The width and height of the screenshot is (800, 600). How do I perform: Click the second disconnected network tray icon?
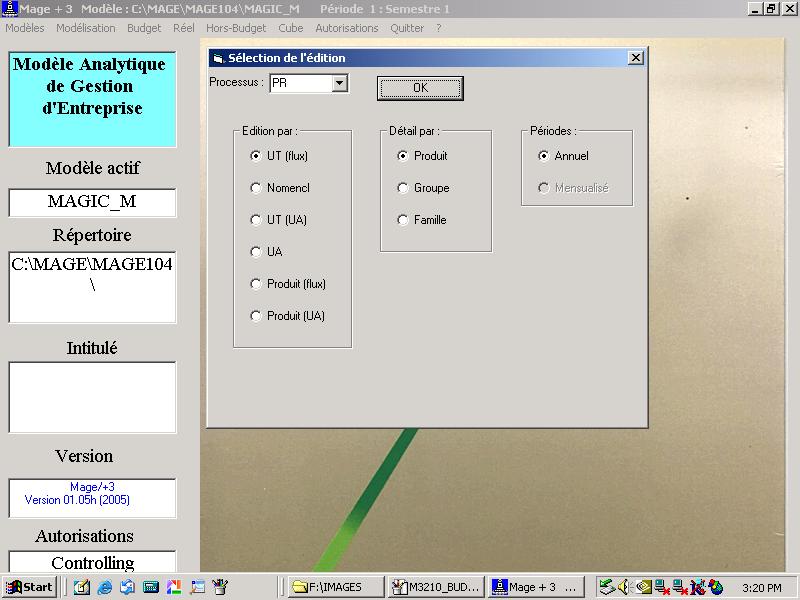coord(680,587)
